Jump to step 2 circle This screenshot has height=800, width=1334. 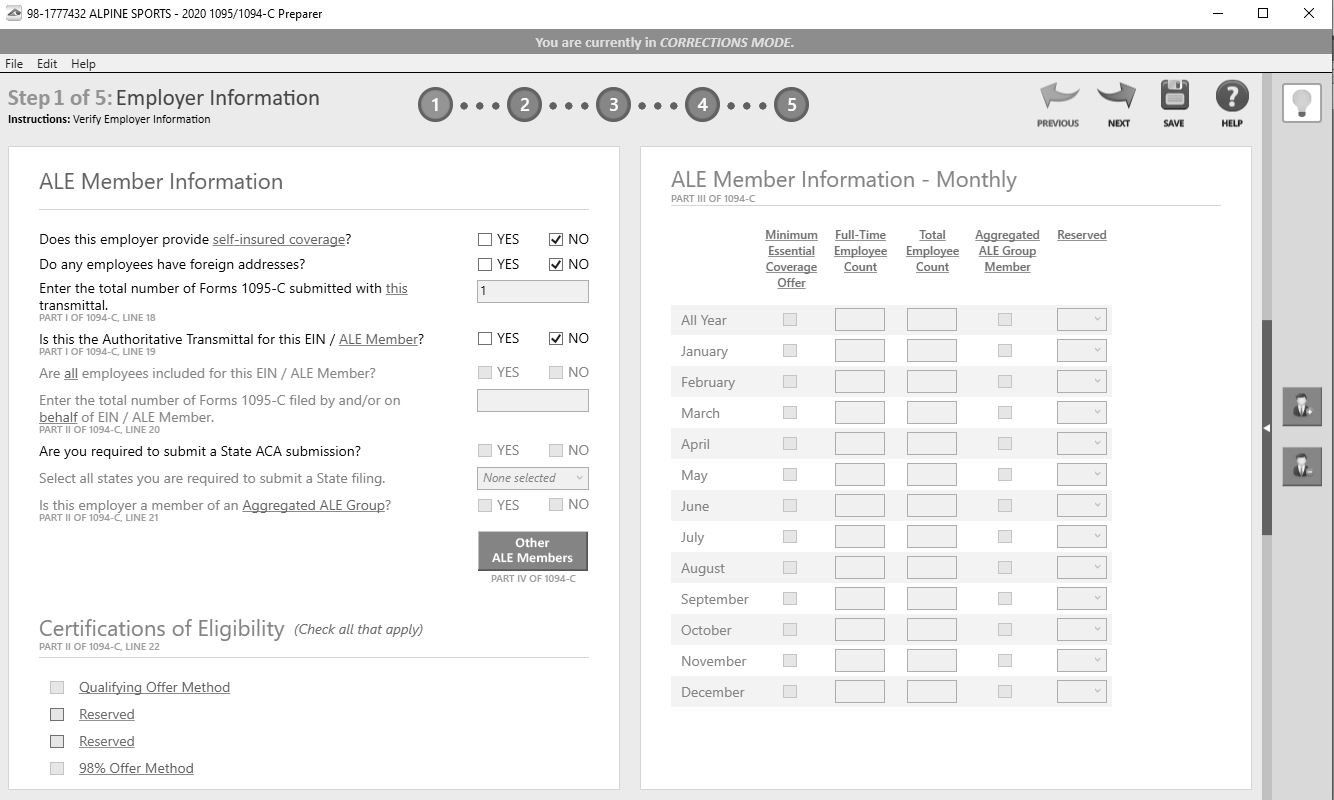click(524, 104)
